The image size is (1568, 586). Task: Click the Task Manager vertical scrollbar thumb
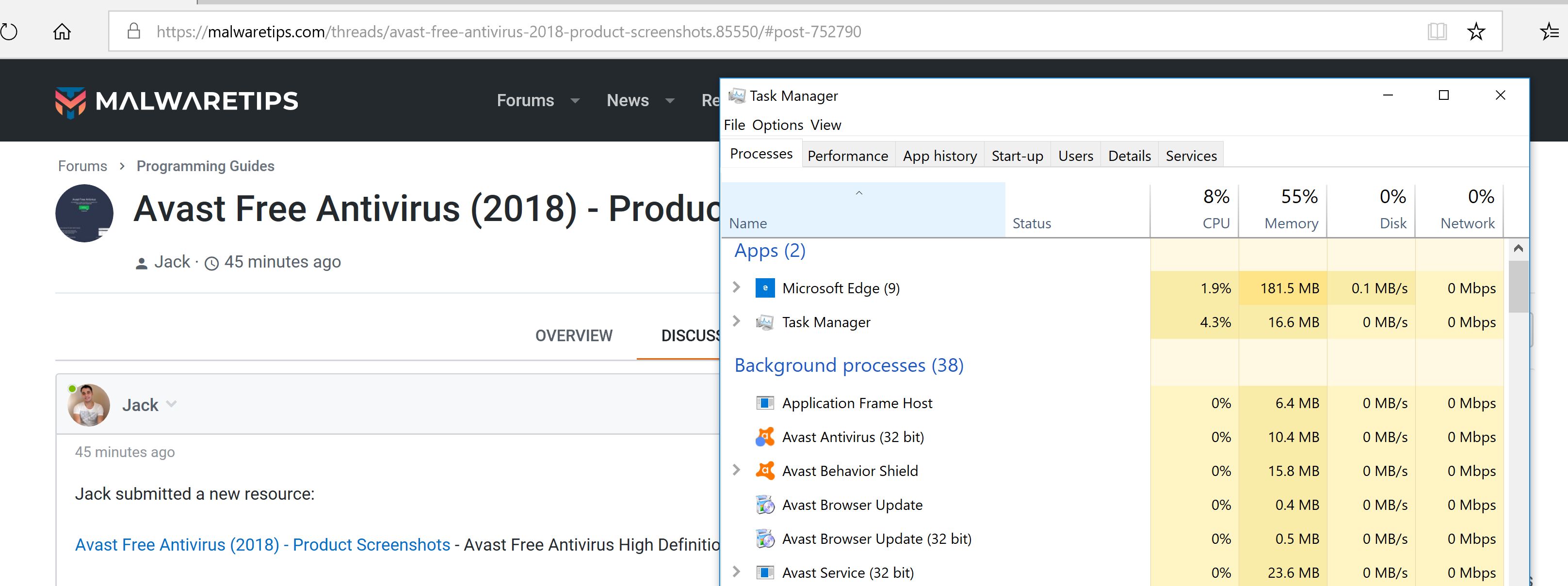tap(1518, 286)
